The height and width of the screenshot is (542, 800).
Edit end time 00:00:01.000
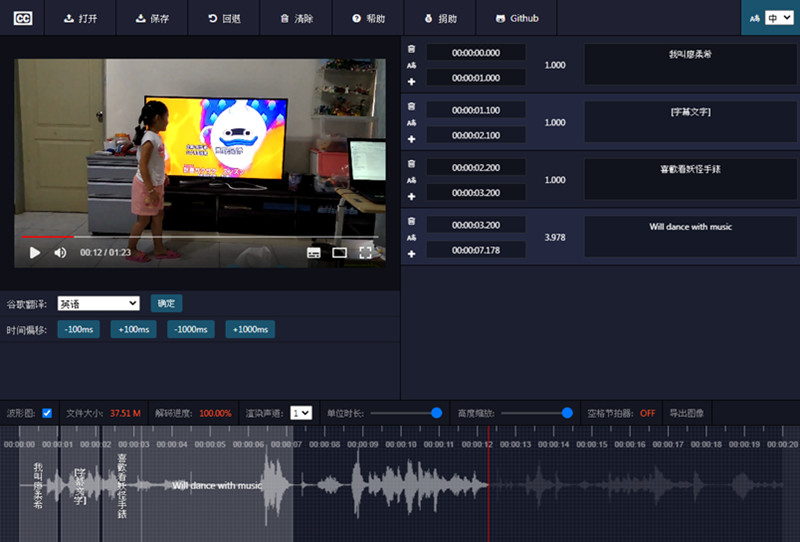(476, 78)
